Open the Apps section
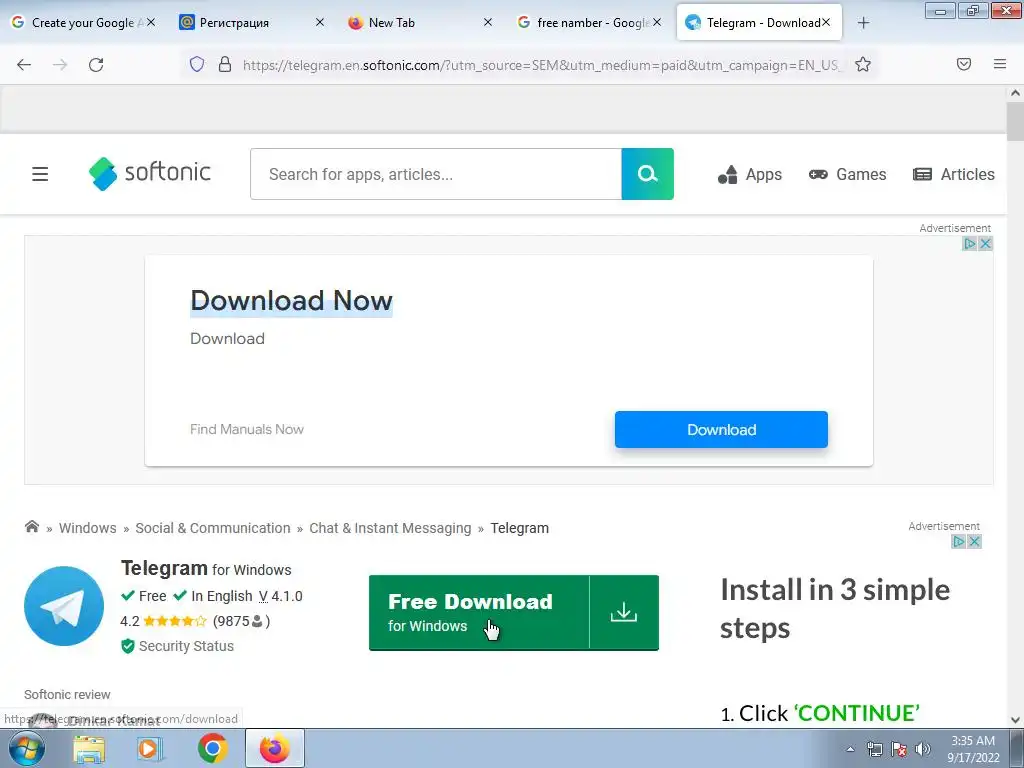Viewport: 1024px width, 768px height. [750, 174]
